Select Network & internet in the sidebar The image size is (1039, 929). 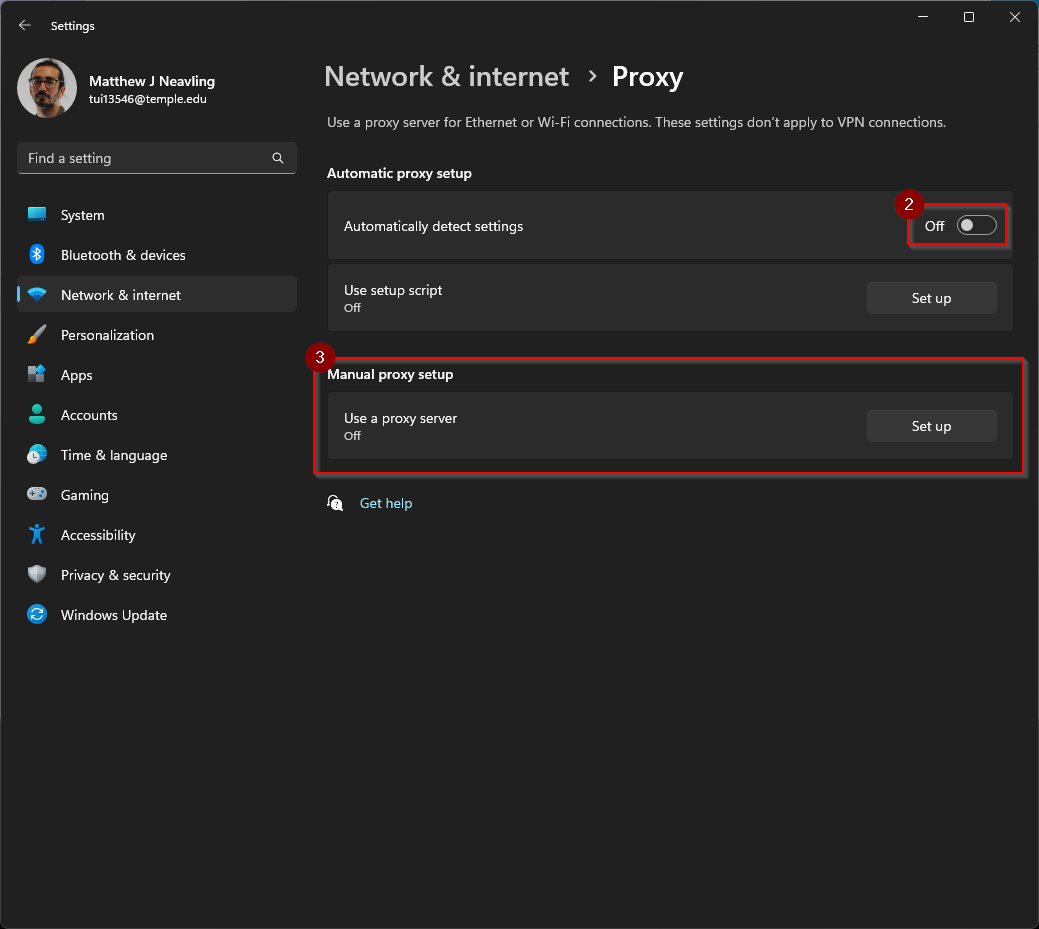156,295
